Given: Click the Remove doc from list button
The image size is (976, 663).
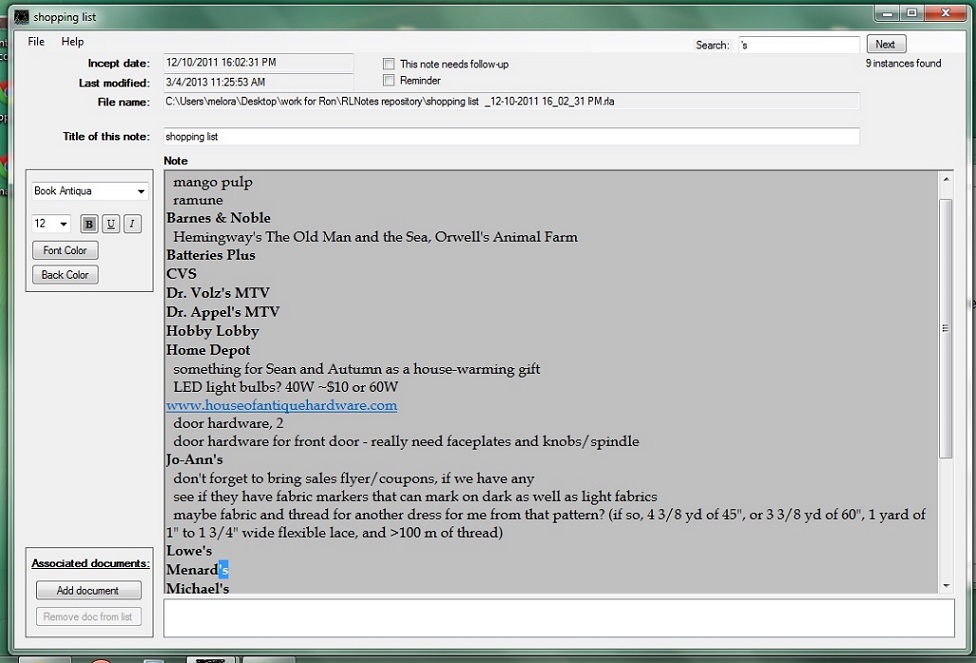Looking at the screenshot, I should 88,616.
